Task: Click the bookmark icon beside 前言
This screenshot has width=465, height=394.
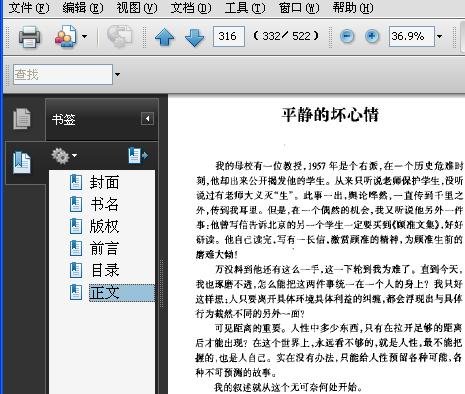Action: 76,248
